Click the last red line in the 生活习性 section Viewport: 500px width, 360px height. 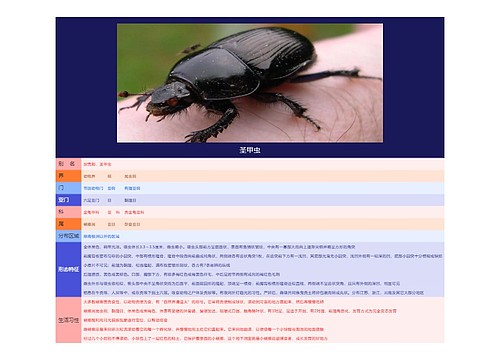point(205,338)
